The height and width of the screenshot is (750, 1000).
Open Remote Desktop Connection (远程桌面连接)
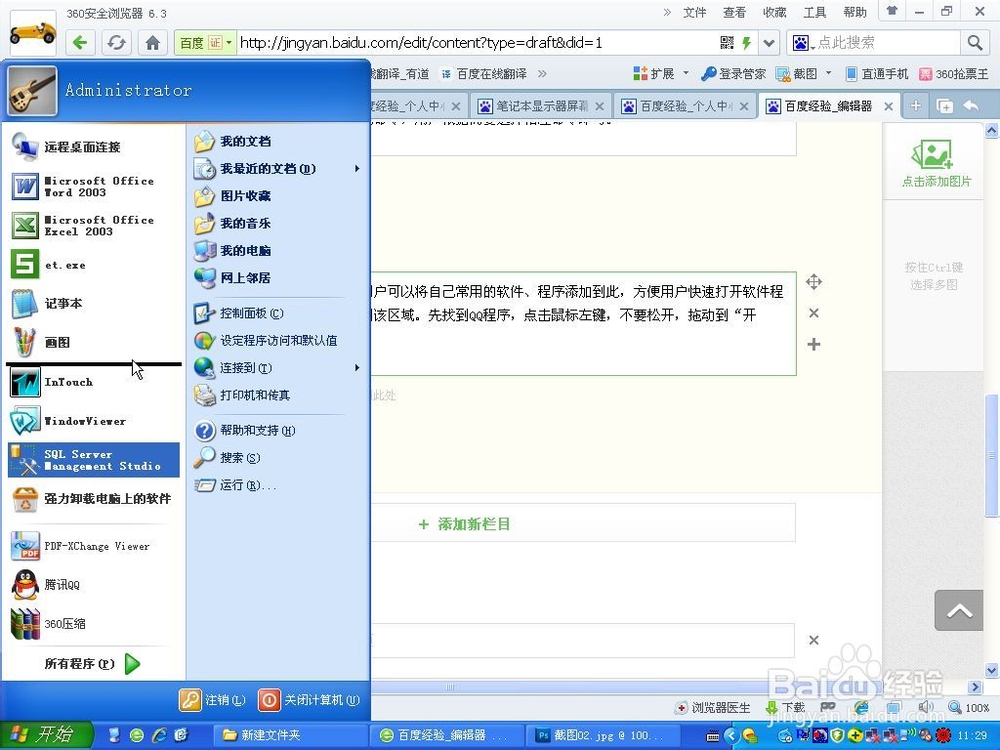click(94, 147)
